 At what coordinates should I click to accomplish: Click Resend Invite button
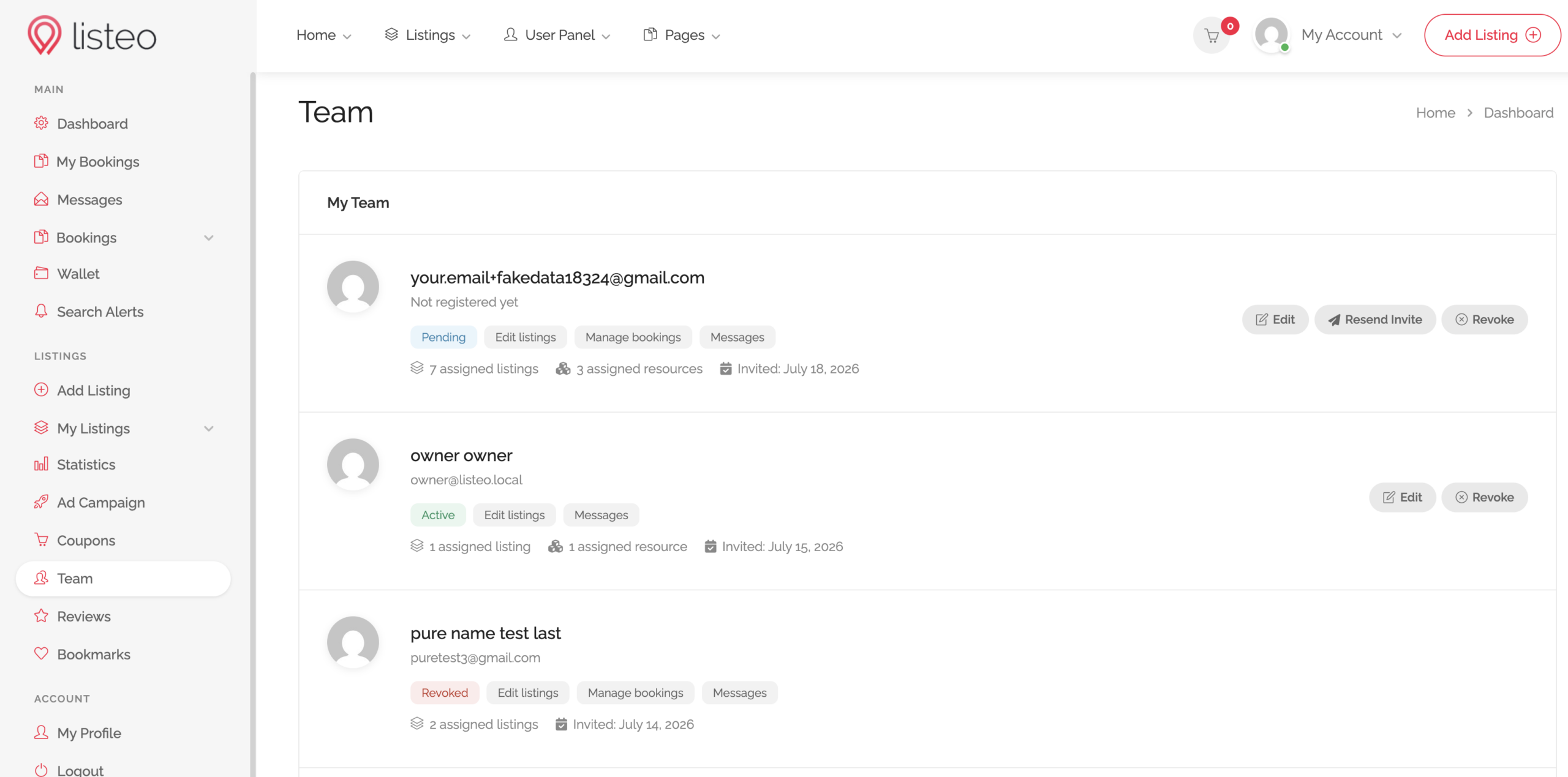click(x=1375, y=320)
